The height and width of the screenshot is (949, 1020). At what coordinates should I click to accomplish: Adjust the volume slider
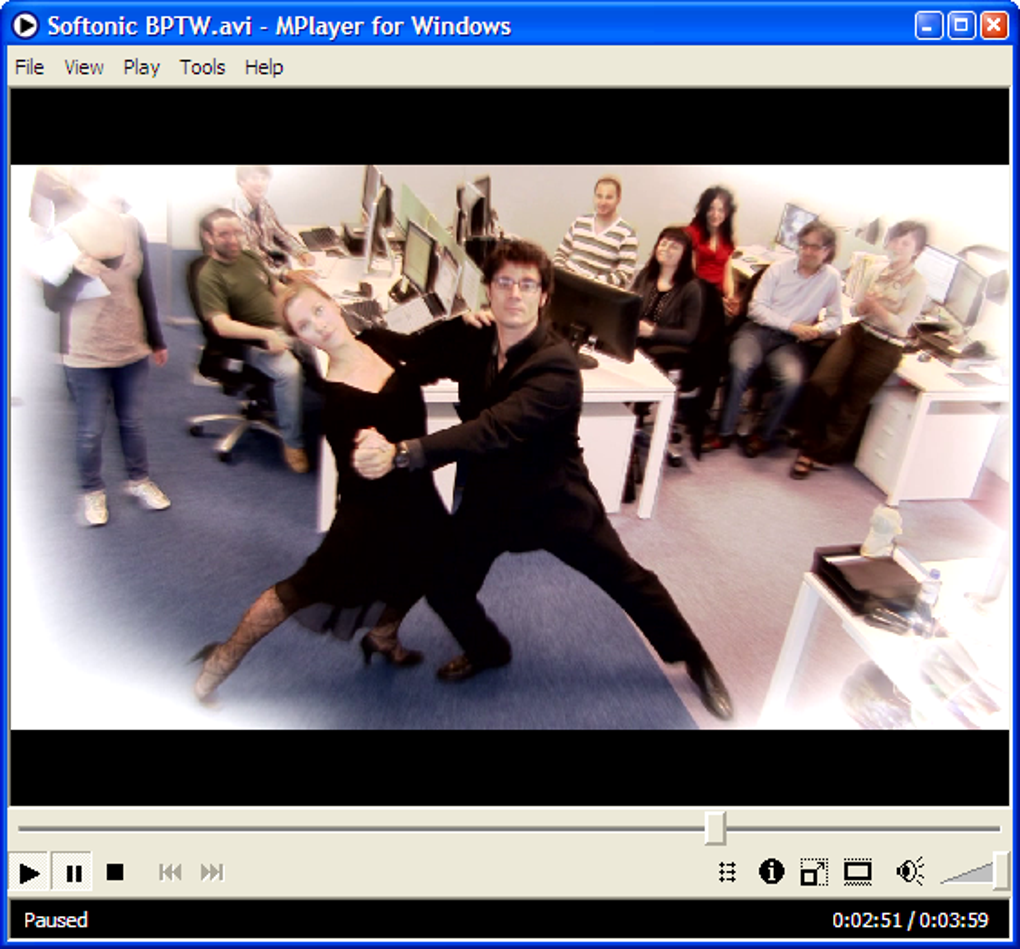(x=974, y=873)
